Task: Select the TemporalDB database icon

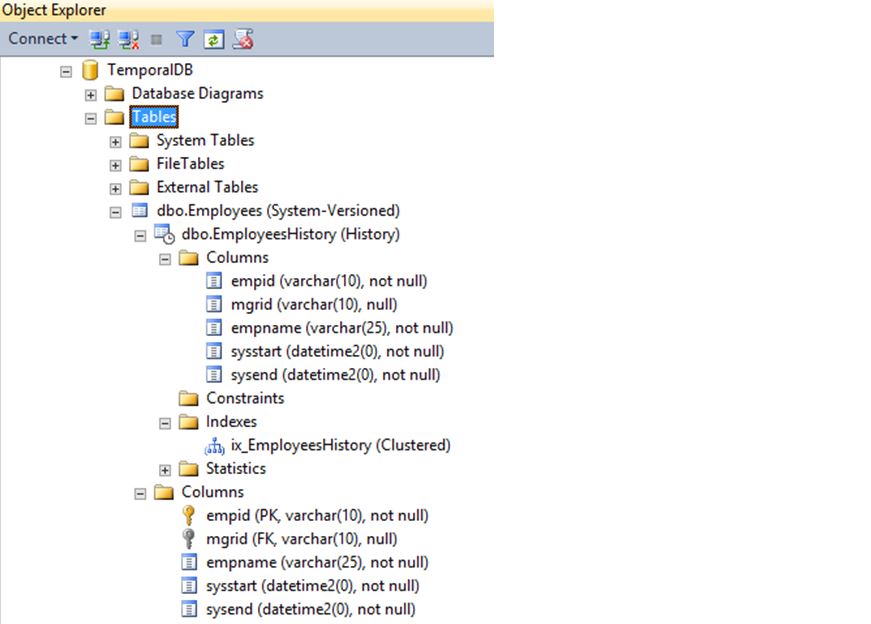Action: tap(90, 70)
